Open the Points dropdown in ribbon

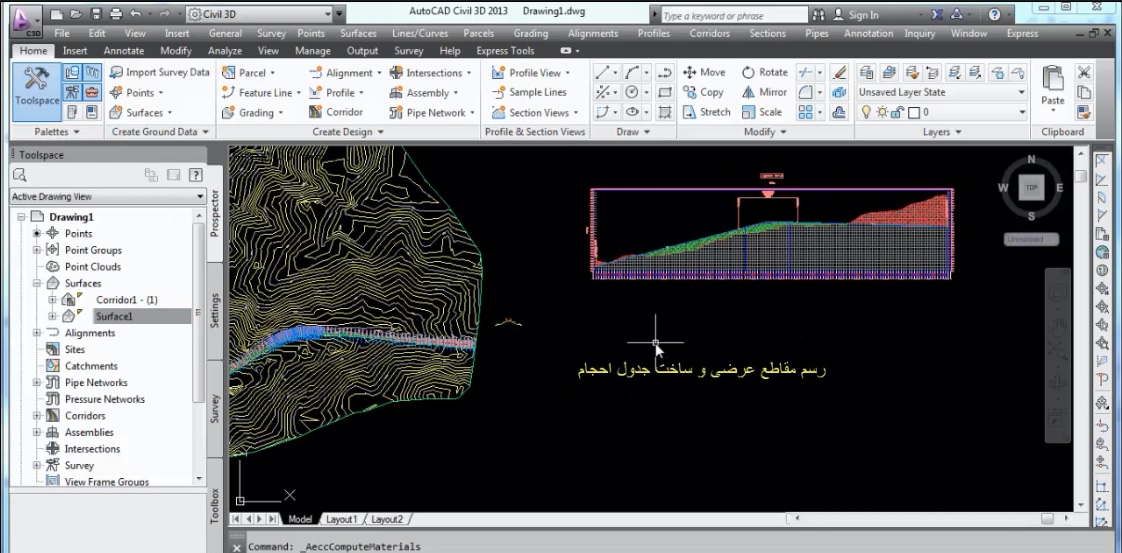pos(136,92)
